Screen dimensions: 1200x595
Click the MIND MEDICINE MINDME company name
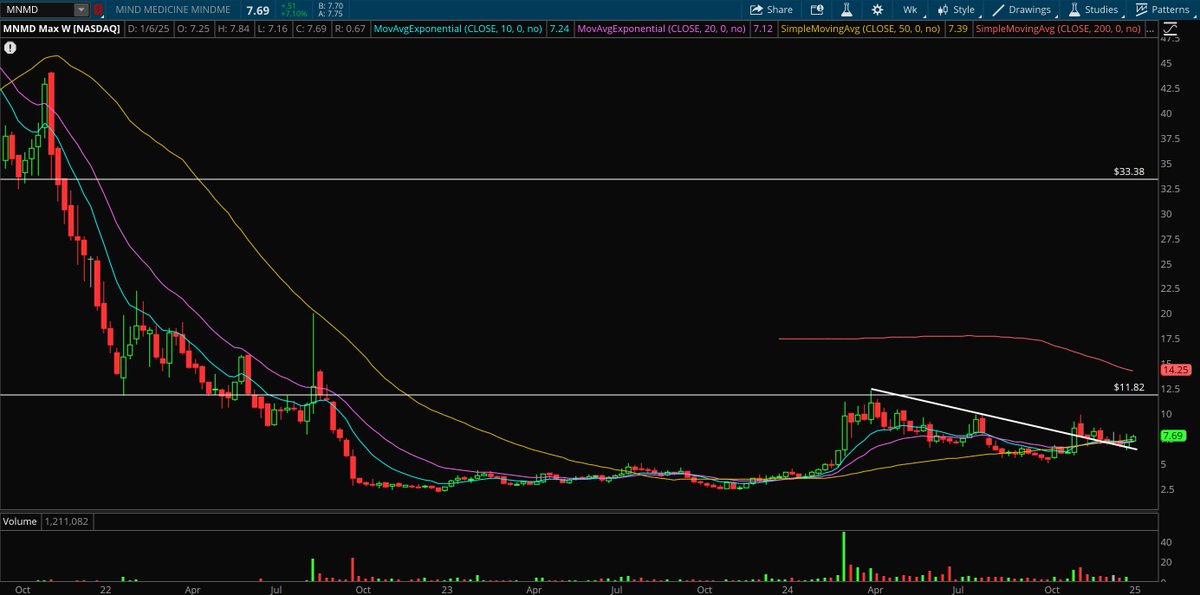175,10
